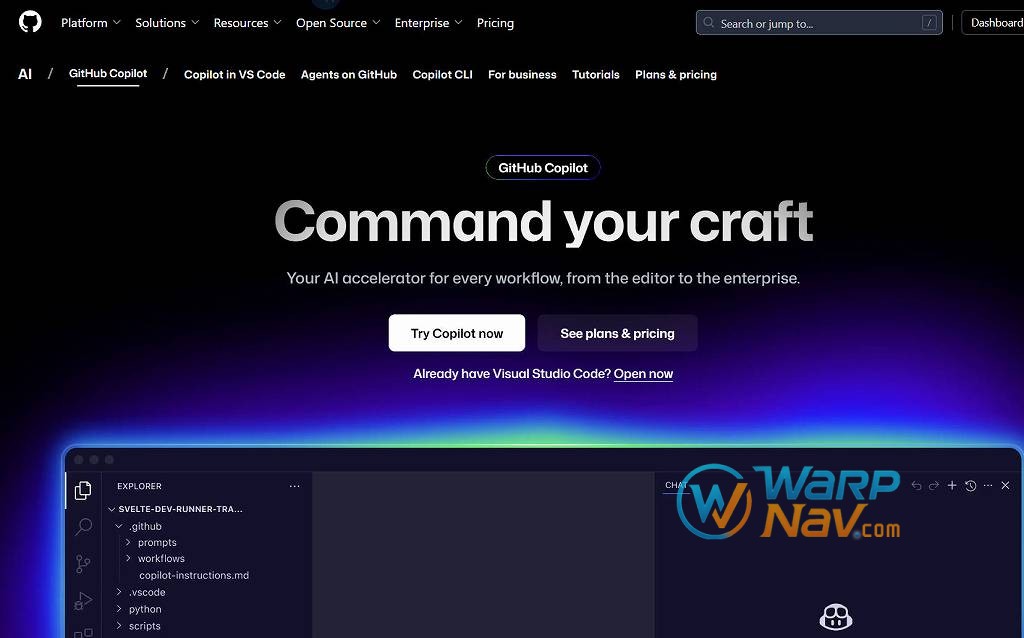Click the Explorer panel three-dots menu
The image size is (1024, 638).
(294, 487)
